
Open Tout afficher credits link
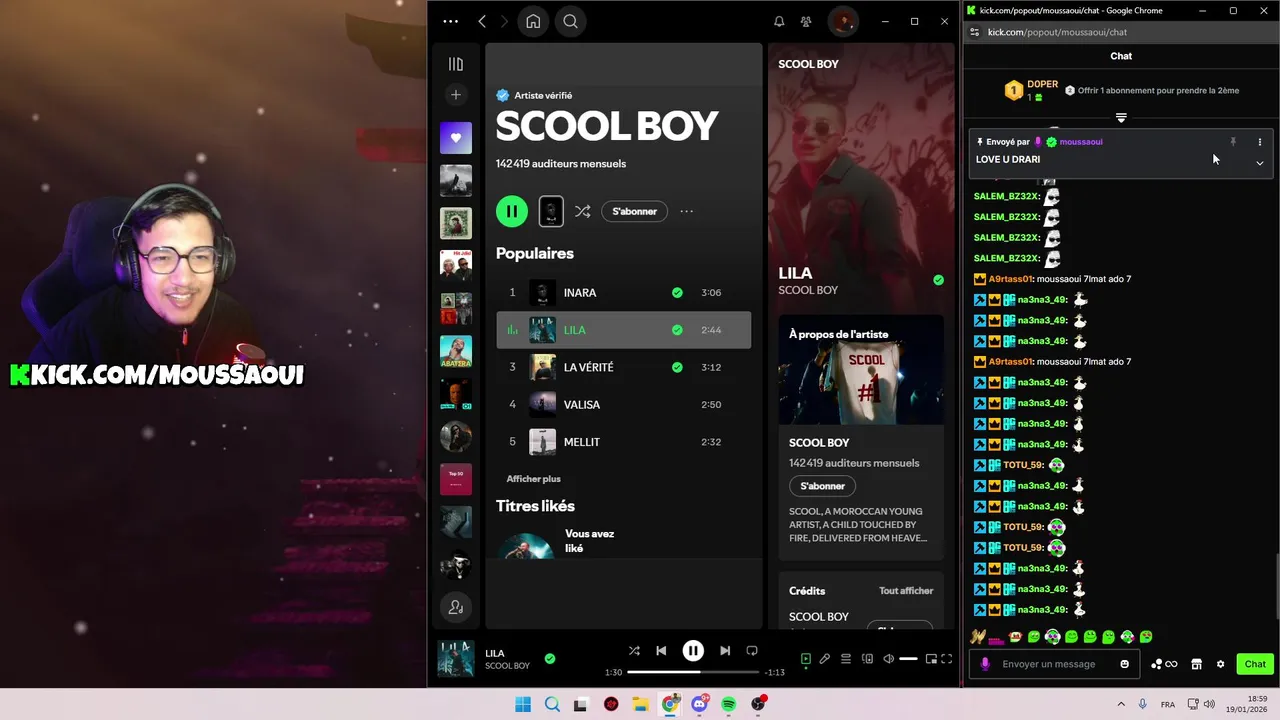pos(906,591)
